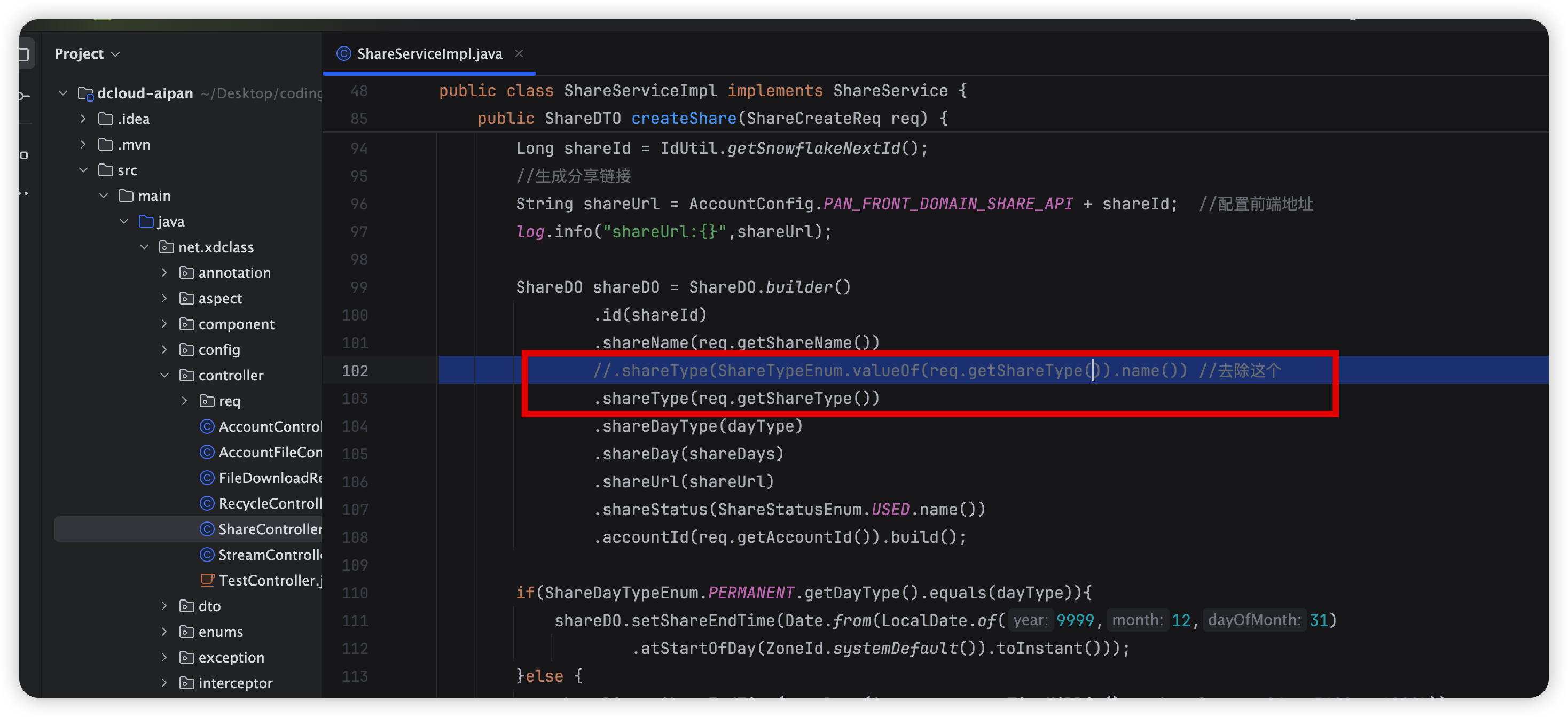The image size is (1568, 717).
Task: Click the dcloud-aipan module folder icon
Action: pos(86,93)
